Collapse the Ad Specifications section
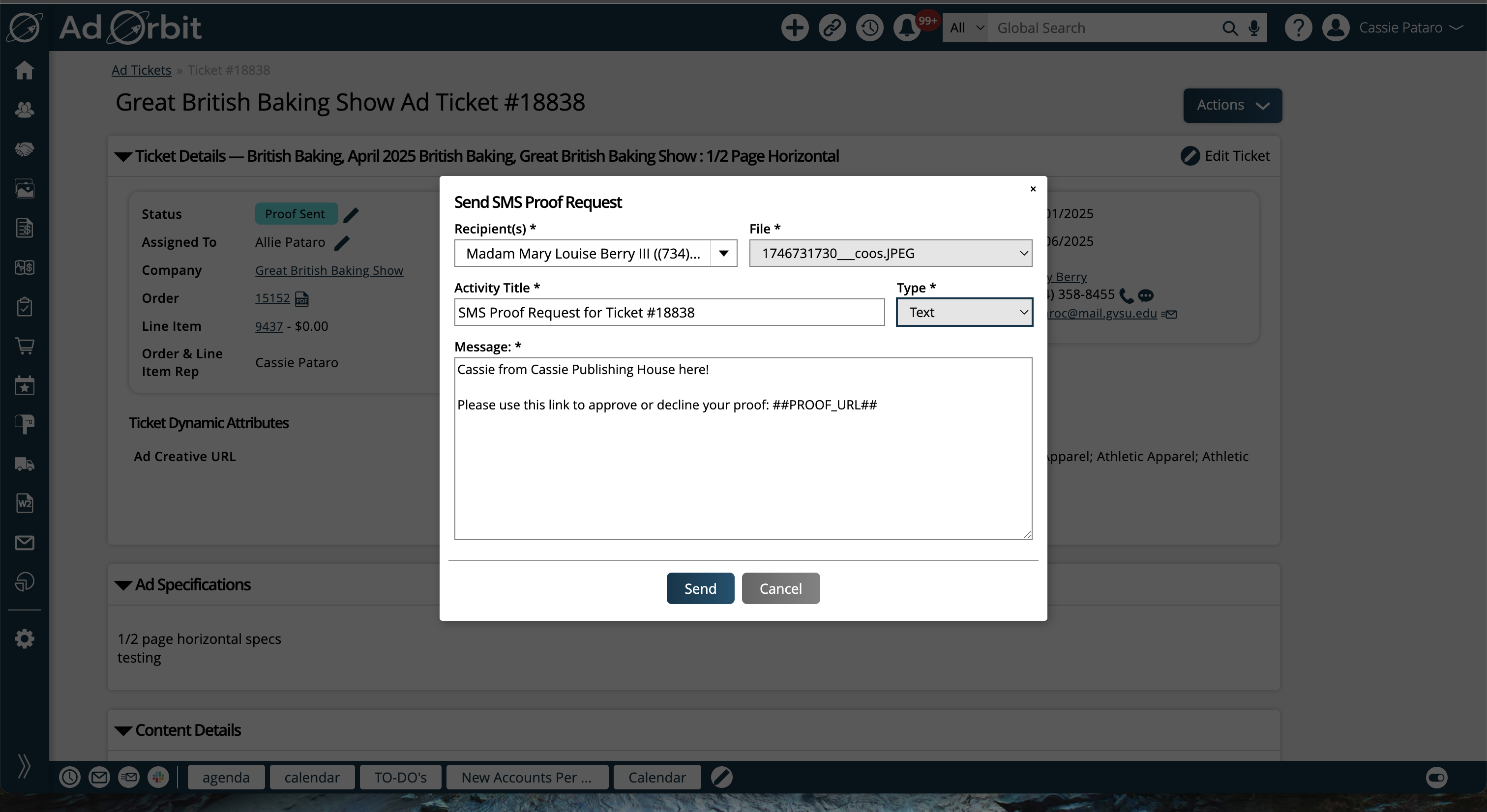Viewport: 1487px width, 812px height. 123,585
